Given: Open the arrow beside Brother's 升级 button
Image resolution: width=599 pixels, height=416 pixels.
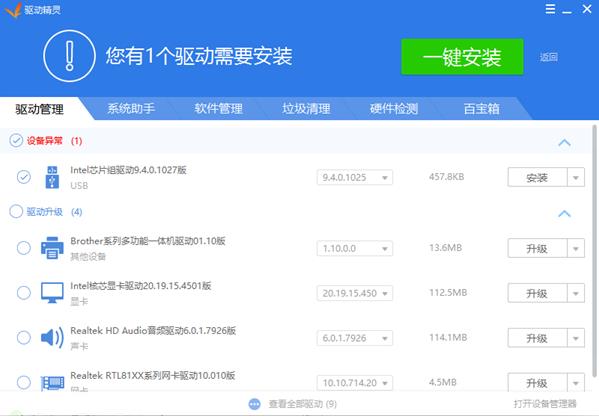Looking at the screenshot, I should [x=576, y=249].
